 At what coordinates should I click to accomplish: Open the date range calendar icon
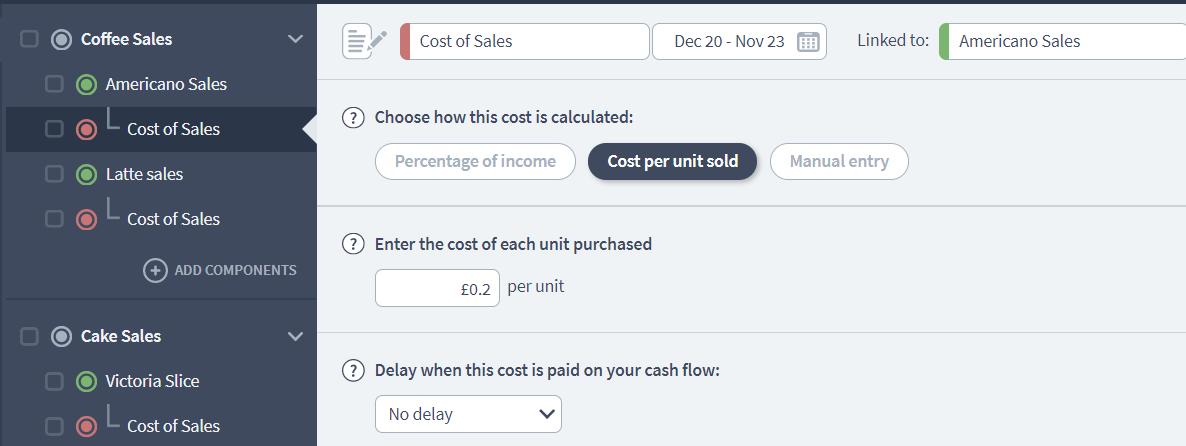coord(808,42)
